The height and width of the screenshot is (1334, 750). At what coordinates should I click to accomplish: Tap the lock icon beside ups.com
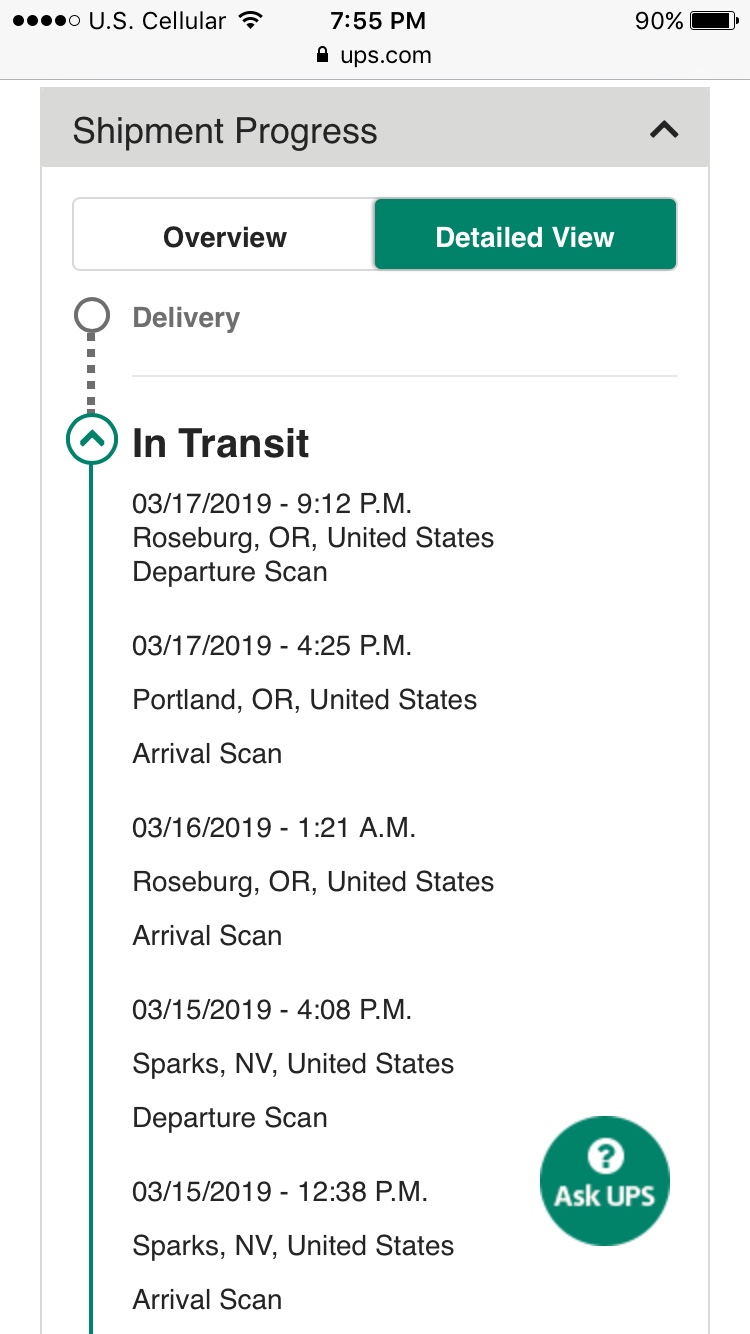point(322,55)
